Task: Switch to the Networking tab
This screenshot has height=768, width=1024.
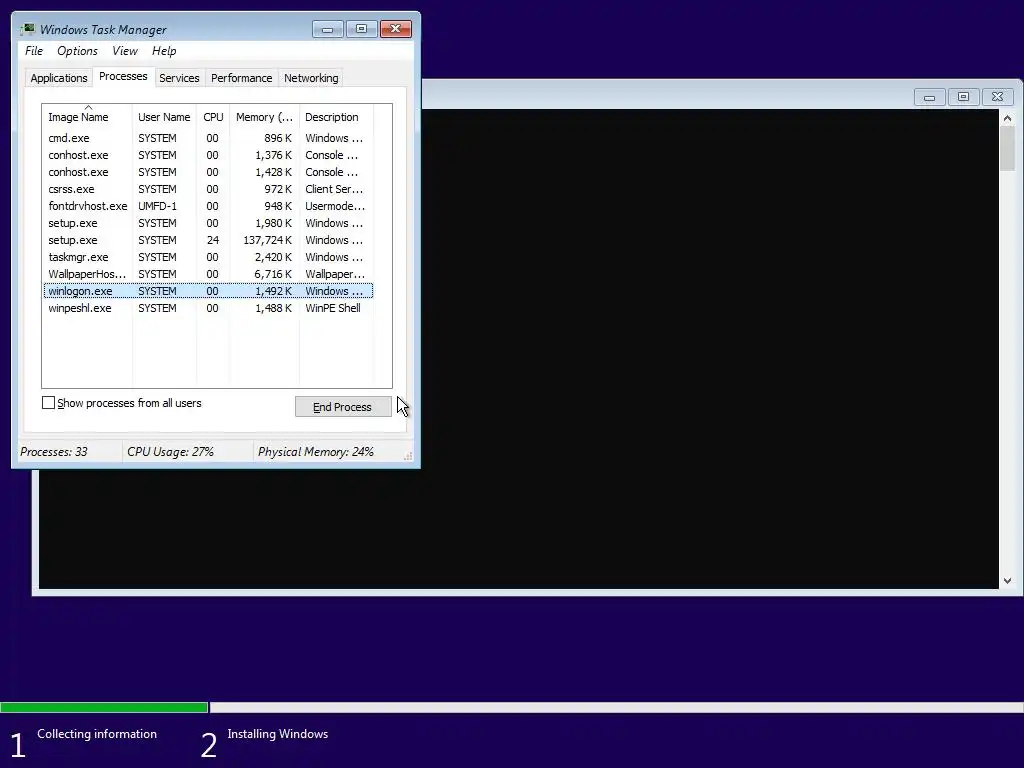Action: 311,78
